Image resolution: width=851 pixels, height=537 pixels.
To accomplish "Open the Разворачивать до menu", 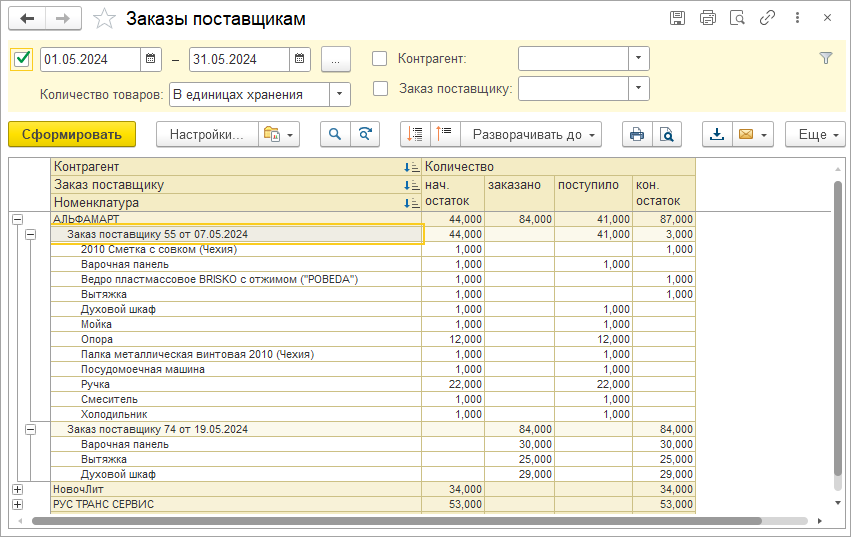I will tap(531, 134).
